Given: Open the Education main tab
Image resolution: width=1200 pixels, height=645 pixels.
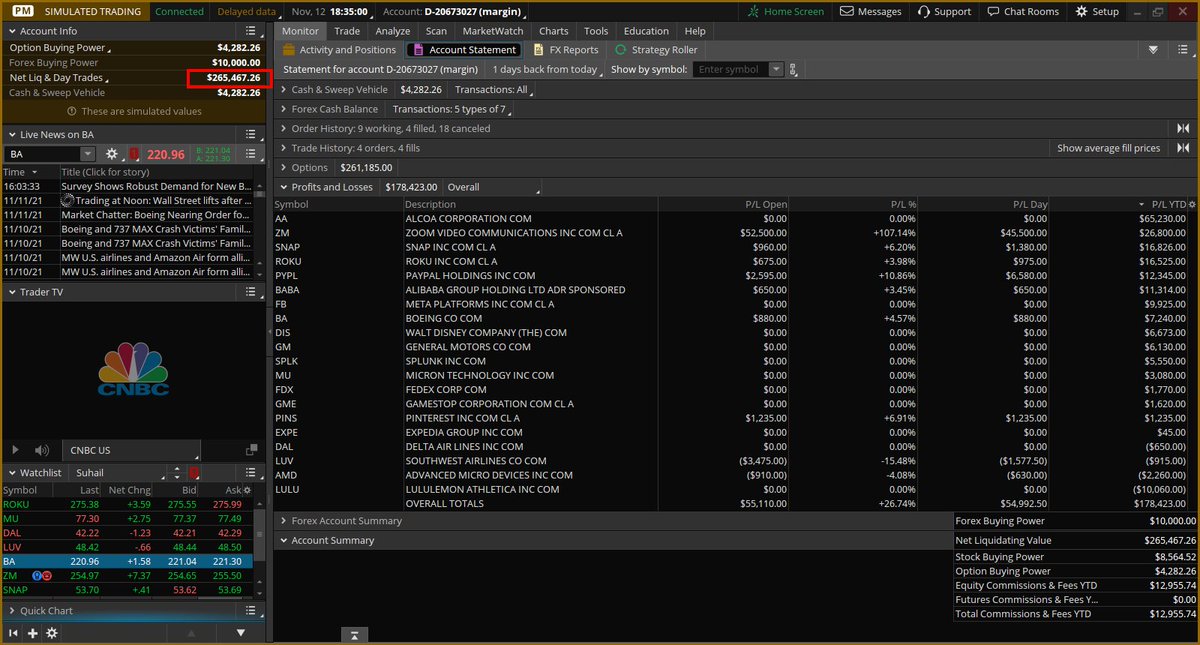Looking at the screenshot, I should 646,31.
